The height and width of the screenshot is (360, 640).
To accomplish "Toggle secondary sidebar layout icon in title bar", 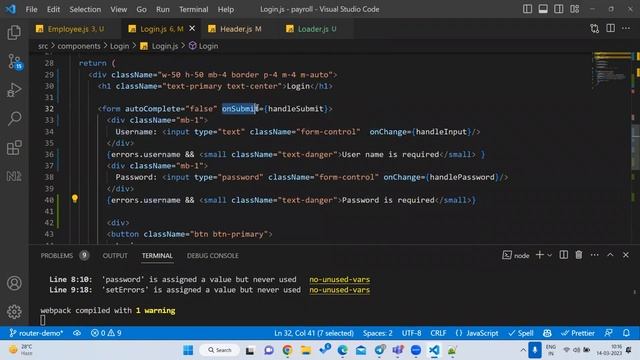I will tap(558, 9).
